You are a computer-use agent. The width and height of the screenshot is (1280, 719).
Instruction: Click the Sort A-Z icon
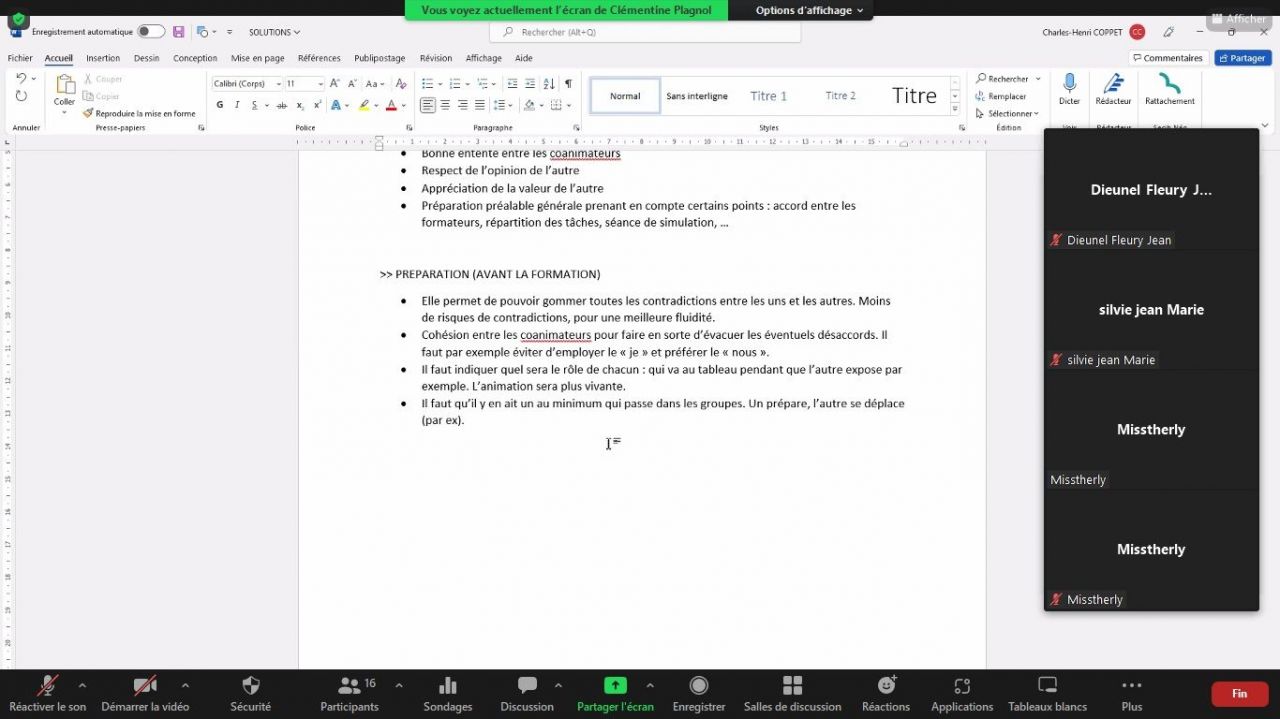click(x=549, y=84)
